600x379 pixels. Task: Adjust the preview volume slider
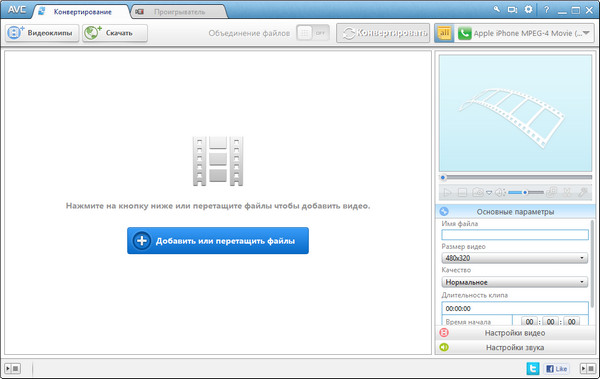[x=526, y=192]
